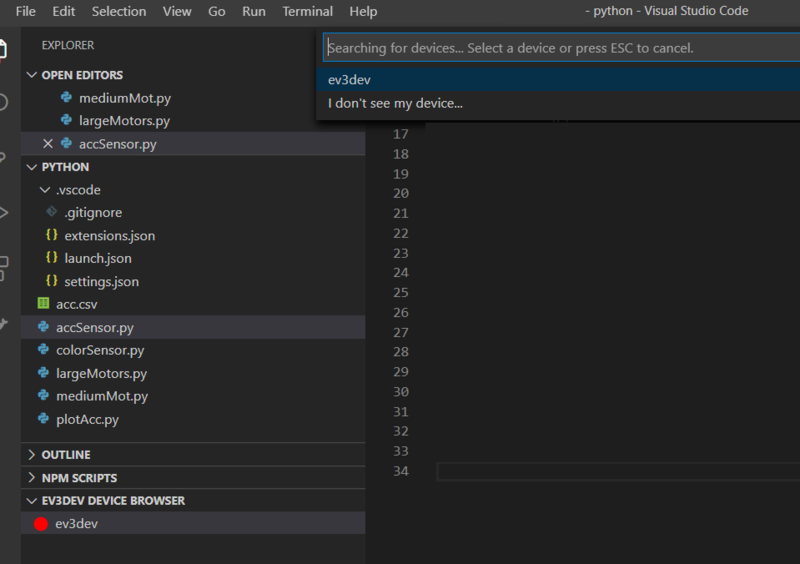Select accSensor.py in open editors list

pos(193,144)
